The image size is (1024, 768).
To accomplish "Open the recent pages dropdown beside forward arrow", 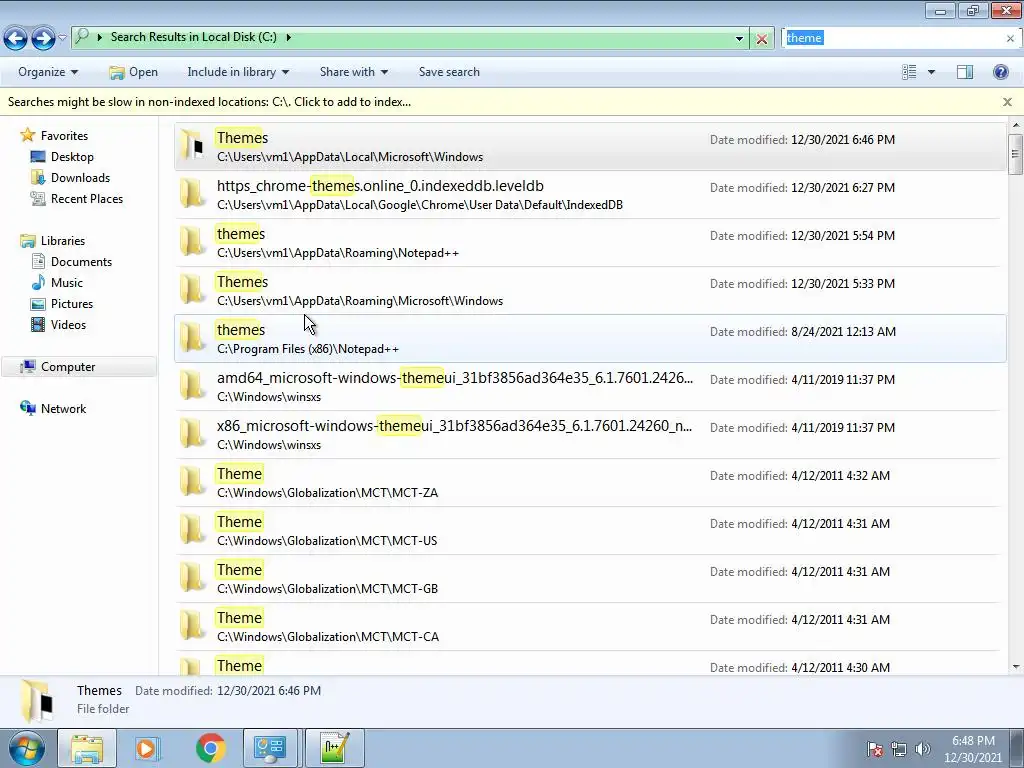I will tap(63, 38).
